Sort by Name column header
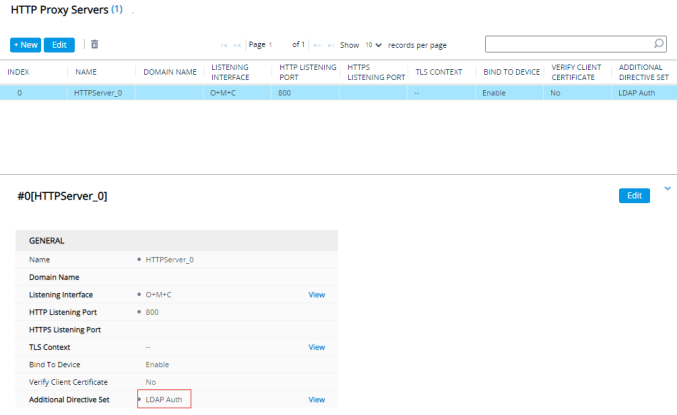 [x=85, y=72]
